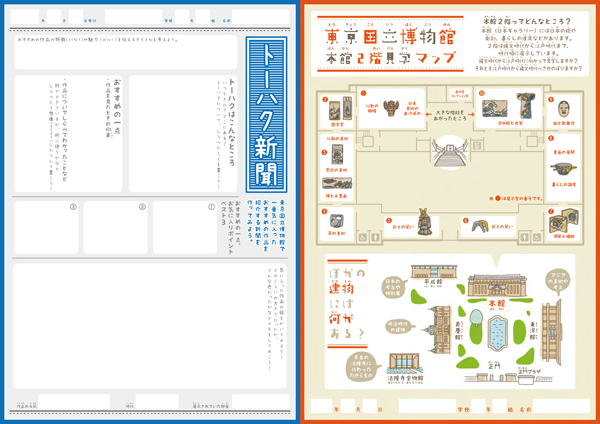The image size is (600, 424).
Task: Click favorite point box number ②
Action: [116, 227]
